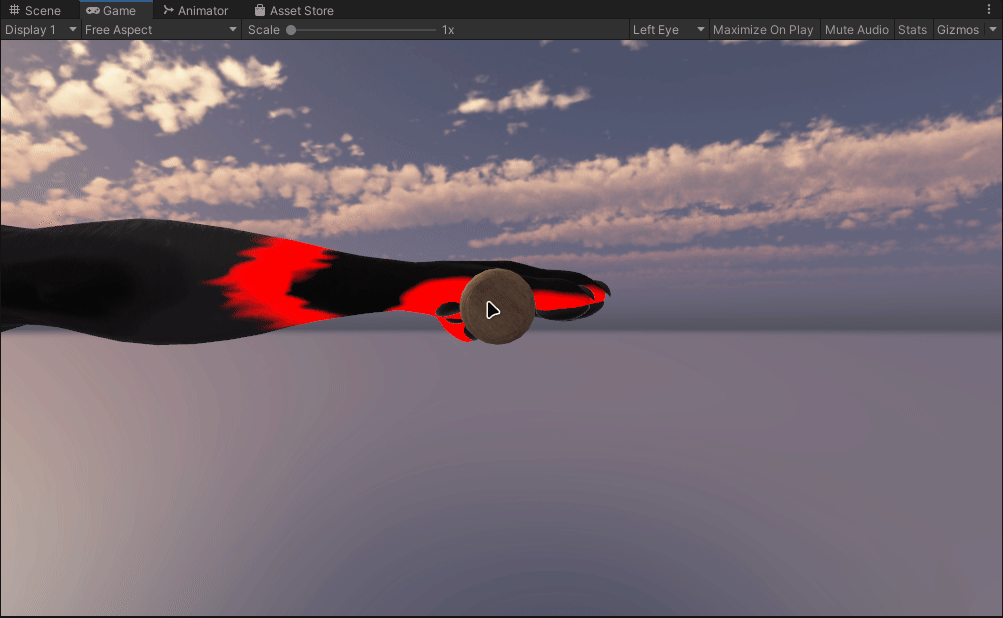This screenshot has height=618, width=1003.
Task: Open the Left Eye dropdown
Action: [668, 30]
